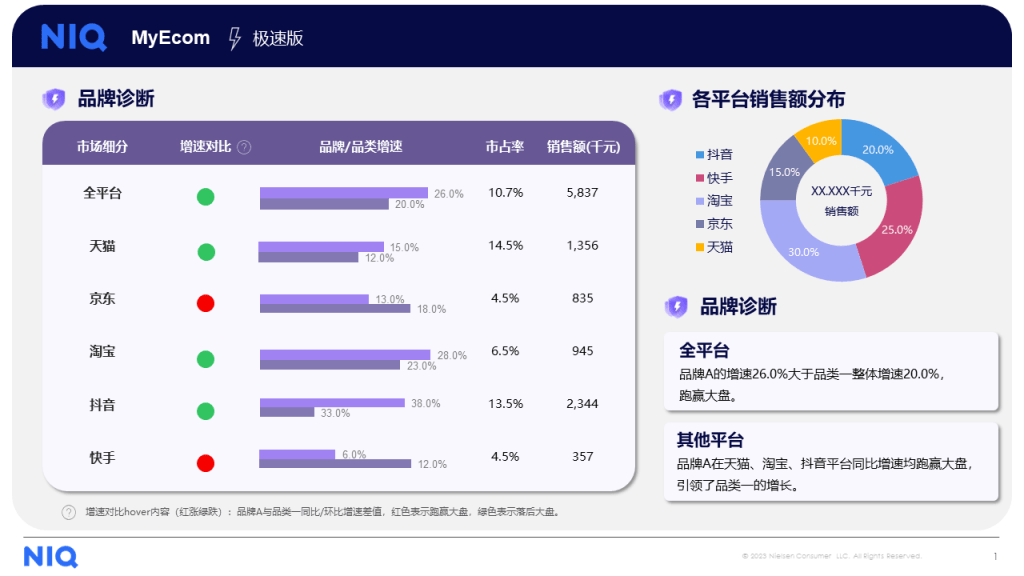Click the 15.0% gray-purple donut segment
1024x576 pixels.
(x=782, y=172)
